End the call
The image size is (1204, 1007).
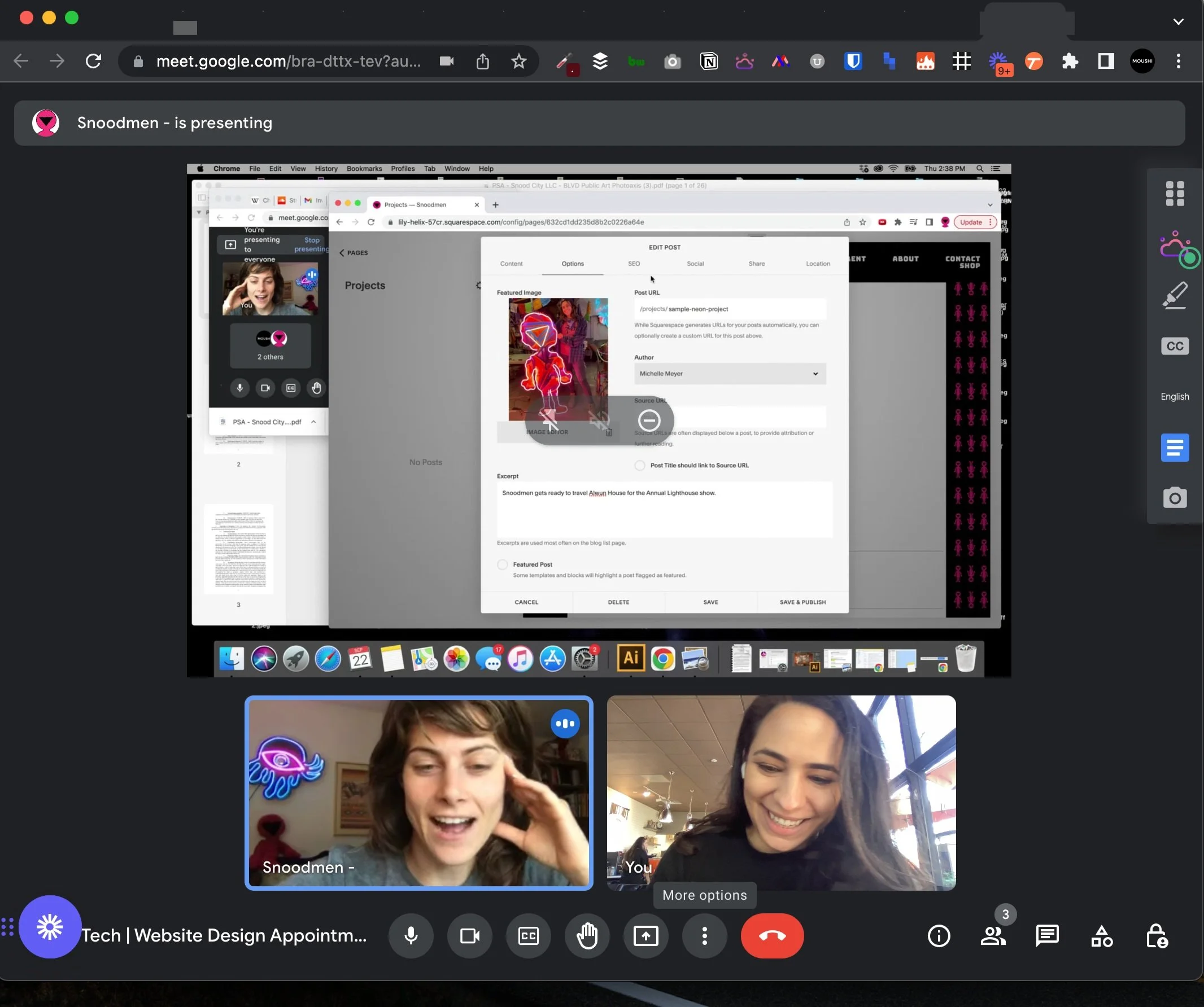tap(772, 936)
